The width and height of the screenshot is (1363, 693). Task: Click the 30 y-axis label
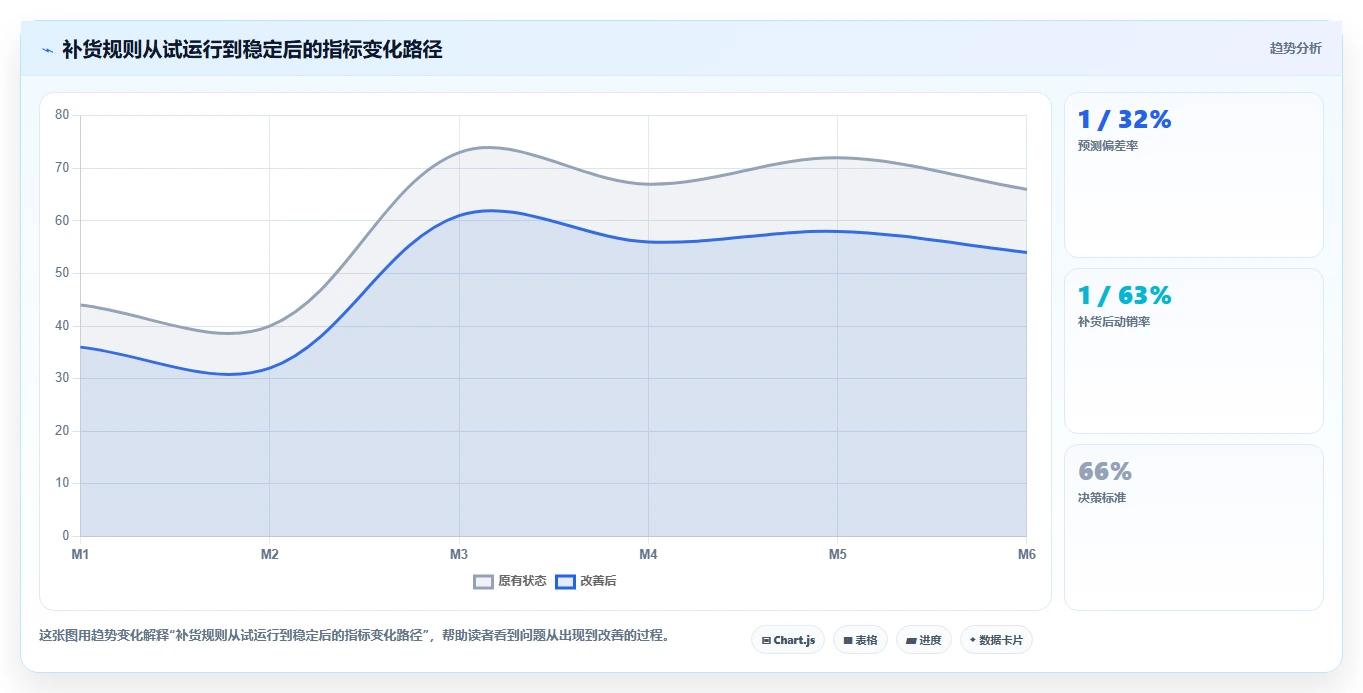[x=62, y=378]
